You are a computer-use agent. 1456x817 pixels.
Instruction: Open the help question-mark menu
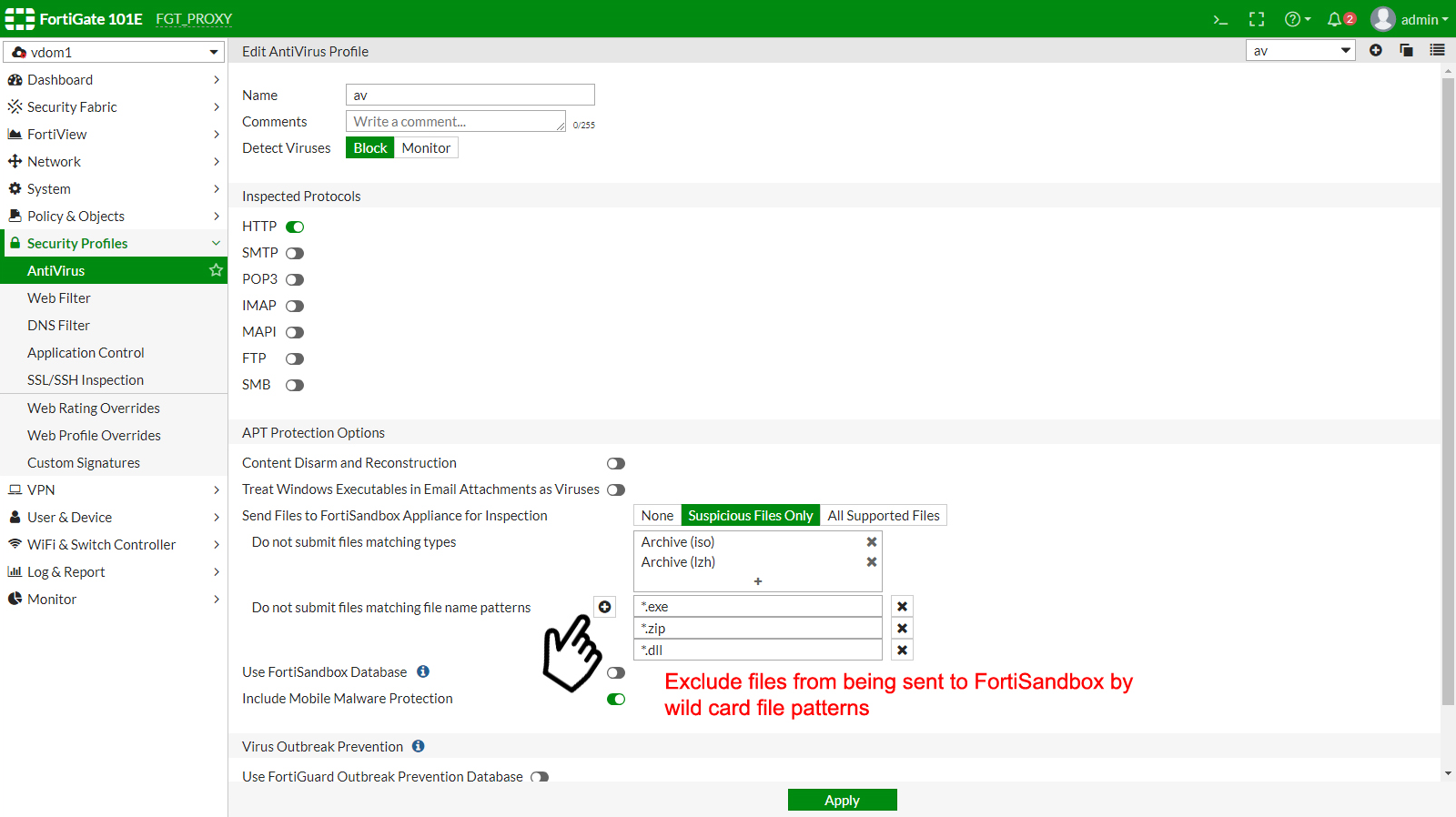1297,19
